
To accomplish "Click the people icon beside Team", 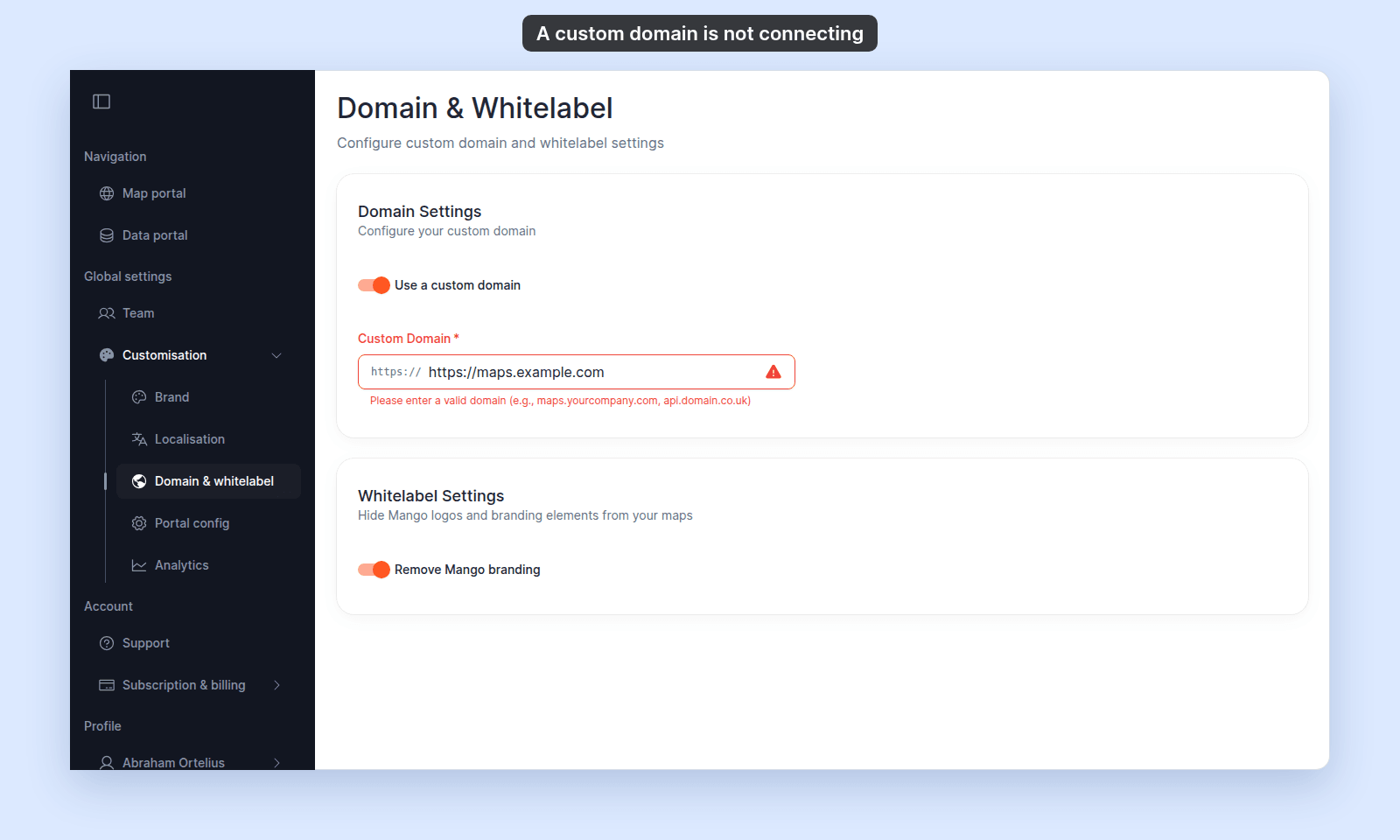I will pyautogui.click(x=107, y=313).
